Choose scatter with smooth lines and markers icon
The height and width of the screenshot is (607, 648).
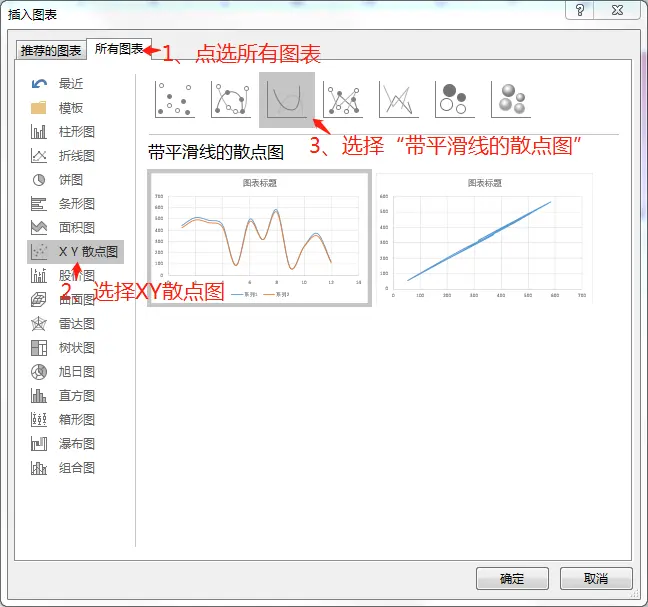pyautogui.click(x=231, y=100)
